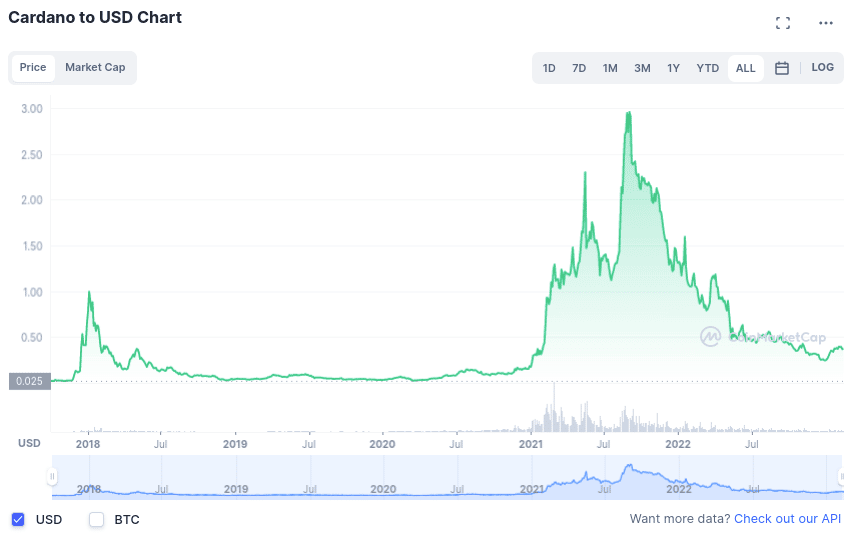Grab the left range navigator handle
The image size is (864, 553).
pyautogui.click(x=52, y=476)
